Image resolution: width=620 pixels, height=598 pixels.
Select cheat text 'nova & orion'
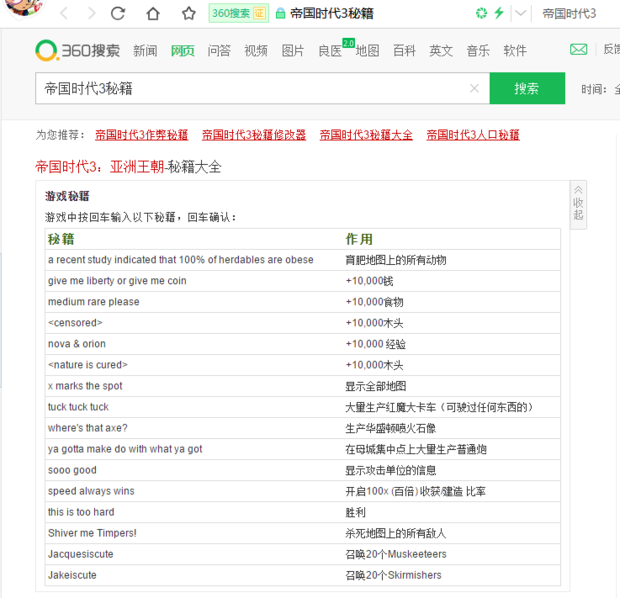tap(77, 344)
